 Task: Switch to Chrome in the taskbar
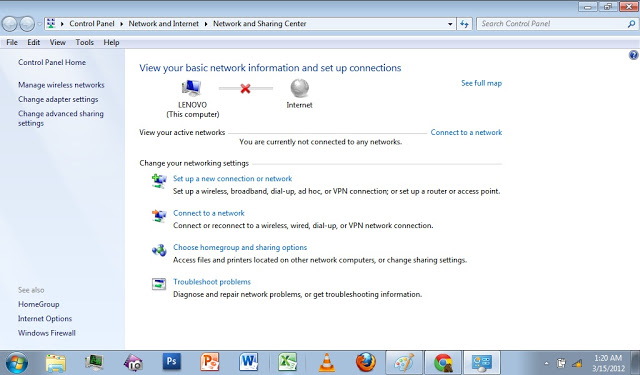coord(443,362)
